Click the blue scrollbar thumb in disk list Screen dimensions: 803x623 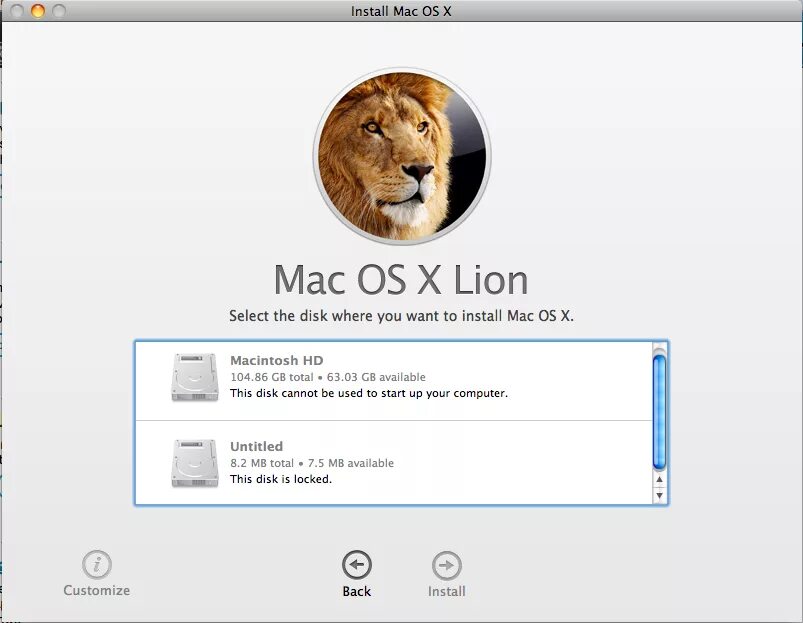pyautogui.click(x=660, y=412)
